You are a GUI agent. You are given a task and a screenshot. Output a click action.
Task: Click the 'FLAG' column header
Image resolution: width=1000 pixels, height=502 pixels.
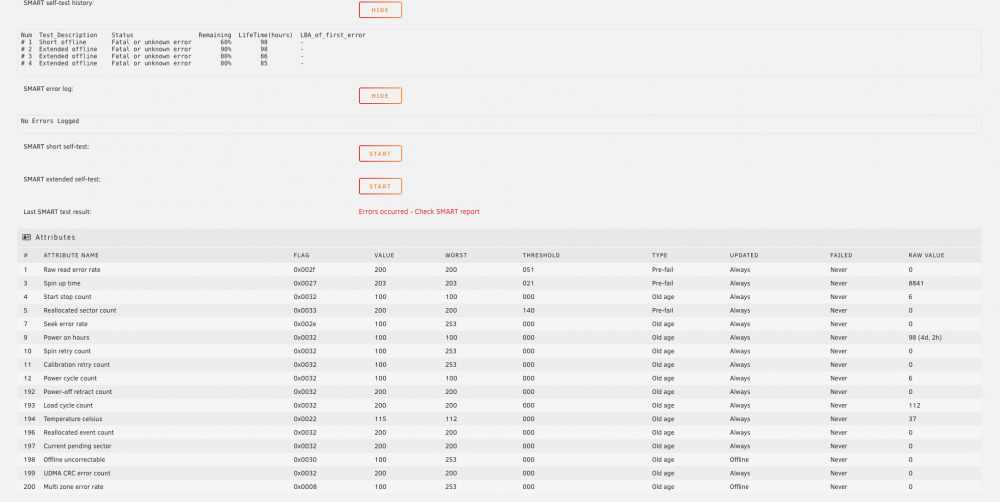(x=301, y=255)
